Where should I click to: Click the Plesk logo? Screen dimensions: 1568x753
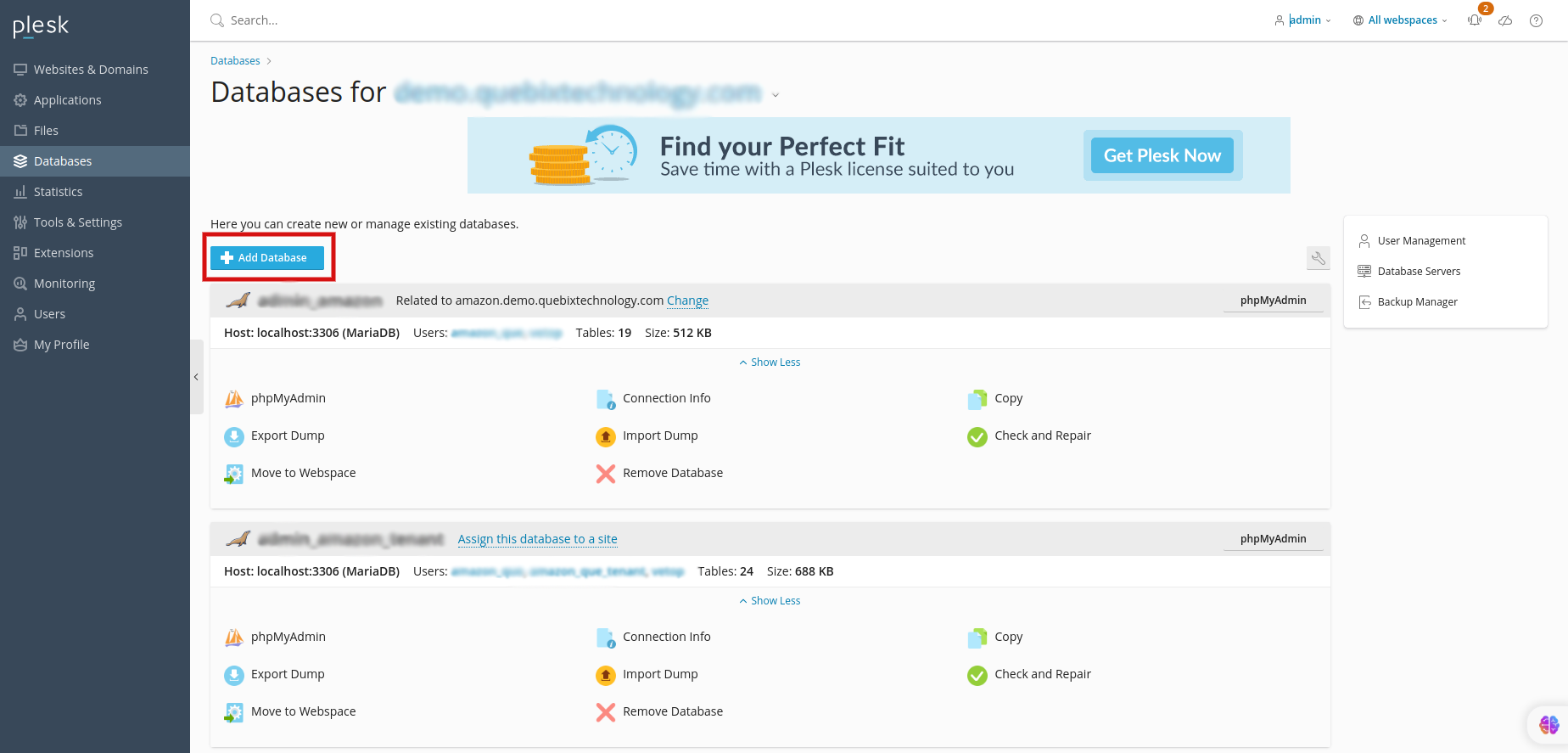[41, 25]
